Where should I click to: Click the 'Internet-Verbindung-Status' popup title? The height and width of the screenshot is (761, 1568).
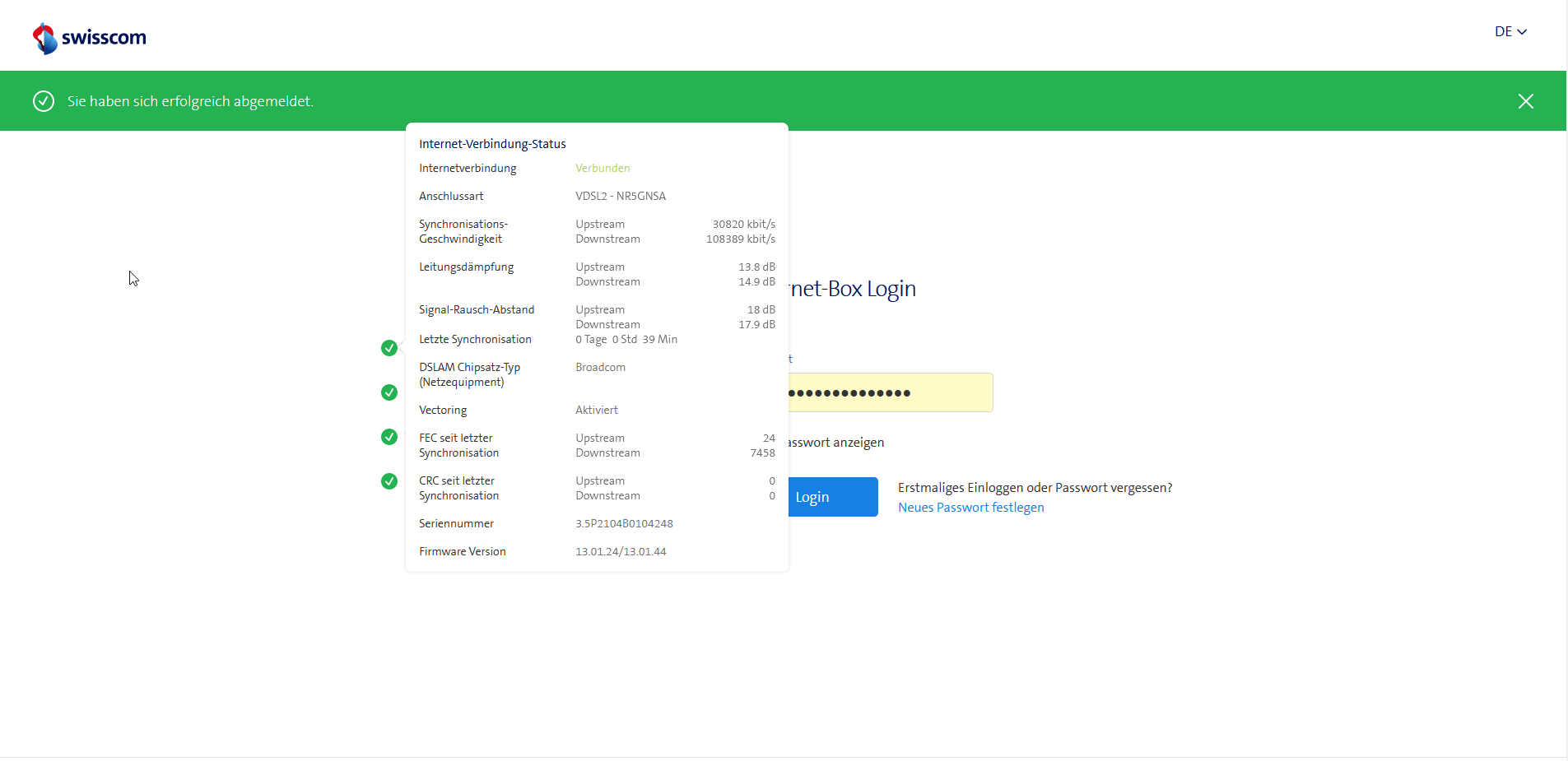[492, 144]
